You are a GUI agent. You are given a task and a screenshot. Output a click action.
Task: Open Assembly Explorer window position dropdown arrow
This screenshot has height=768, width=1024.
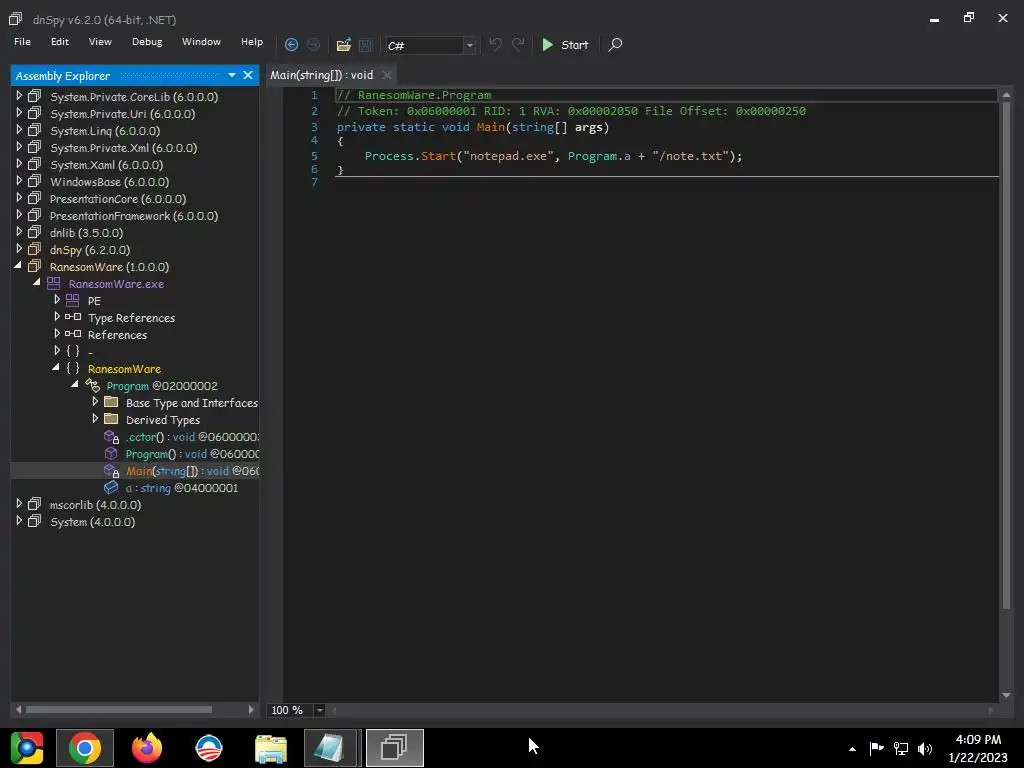click(232, 75)
